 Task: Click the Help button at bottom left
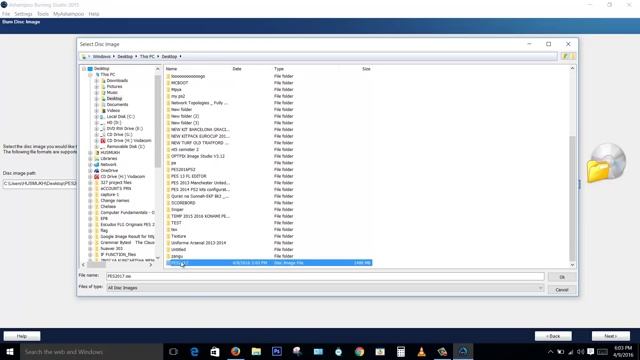(x=22, y=336)
